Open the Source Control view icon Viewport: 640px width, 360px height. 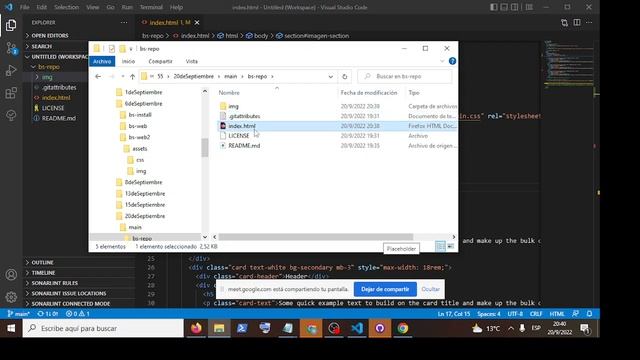11,48
